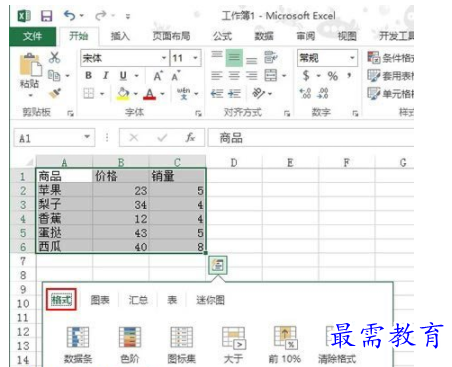Select the column D header
452x367 pixels.
click(234, 163)
